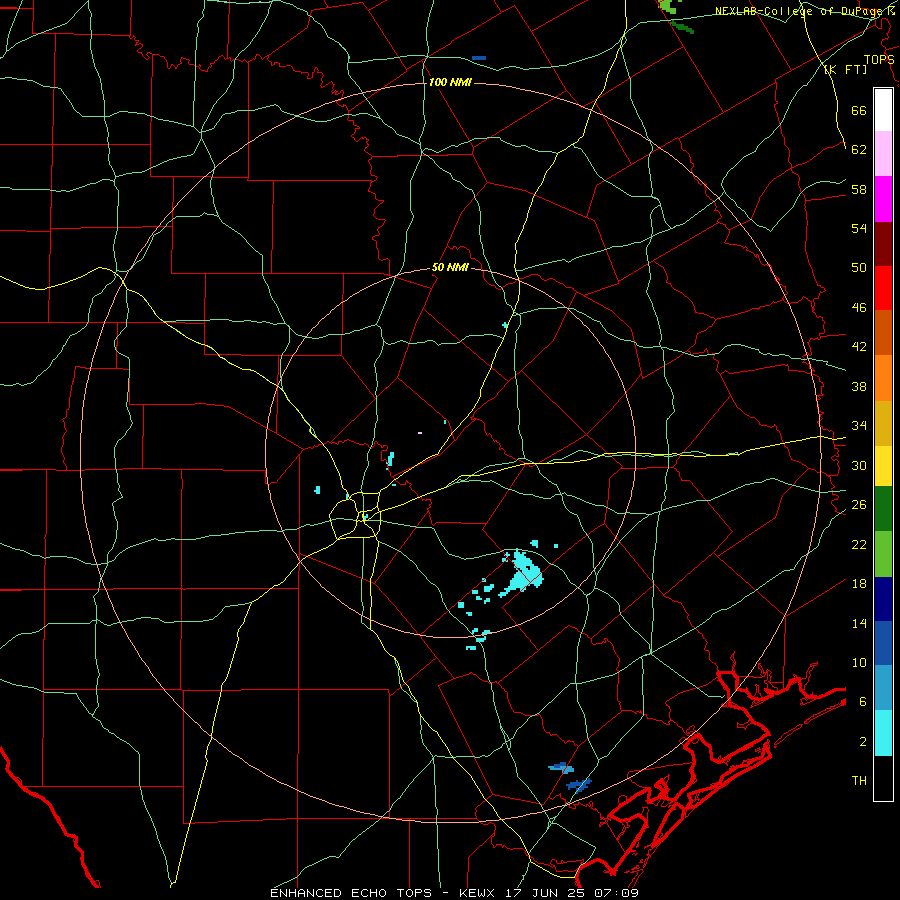Choose the dark orange legend swatch
Image resolution: width=900 pixels, height=900 pixels.
(883, 333)
